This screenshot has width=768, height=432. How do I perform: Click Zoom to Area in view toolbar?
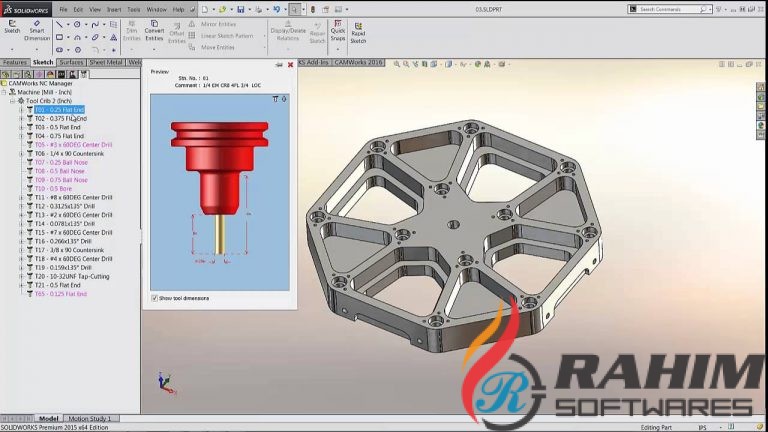point(406,64)
